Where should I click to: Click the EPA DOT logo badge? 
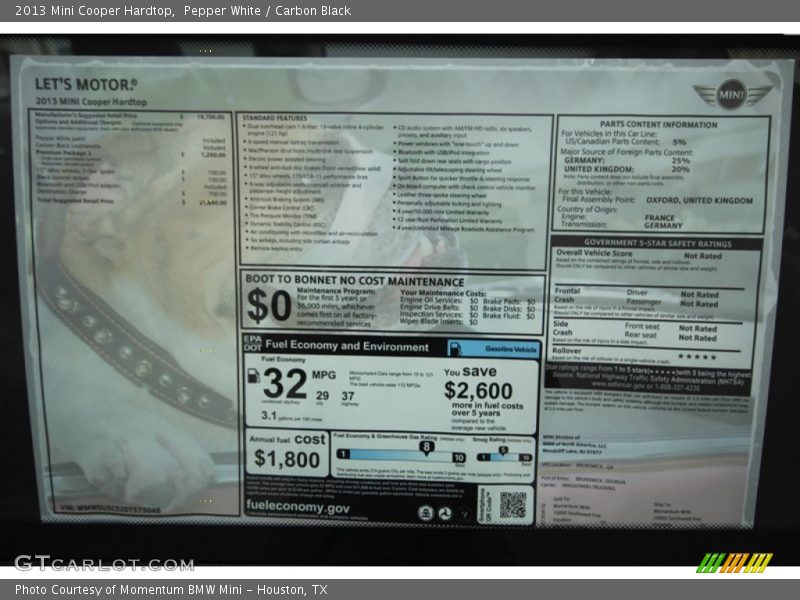coord(253,343)
